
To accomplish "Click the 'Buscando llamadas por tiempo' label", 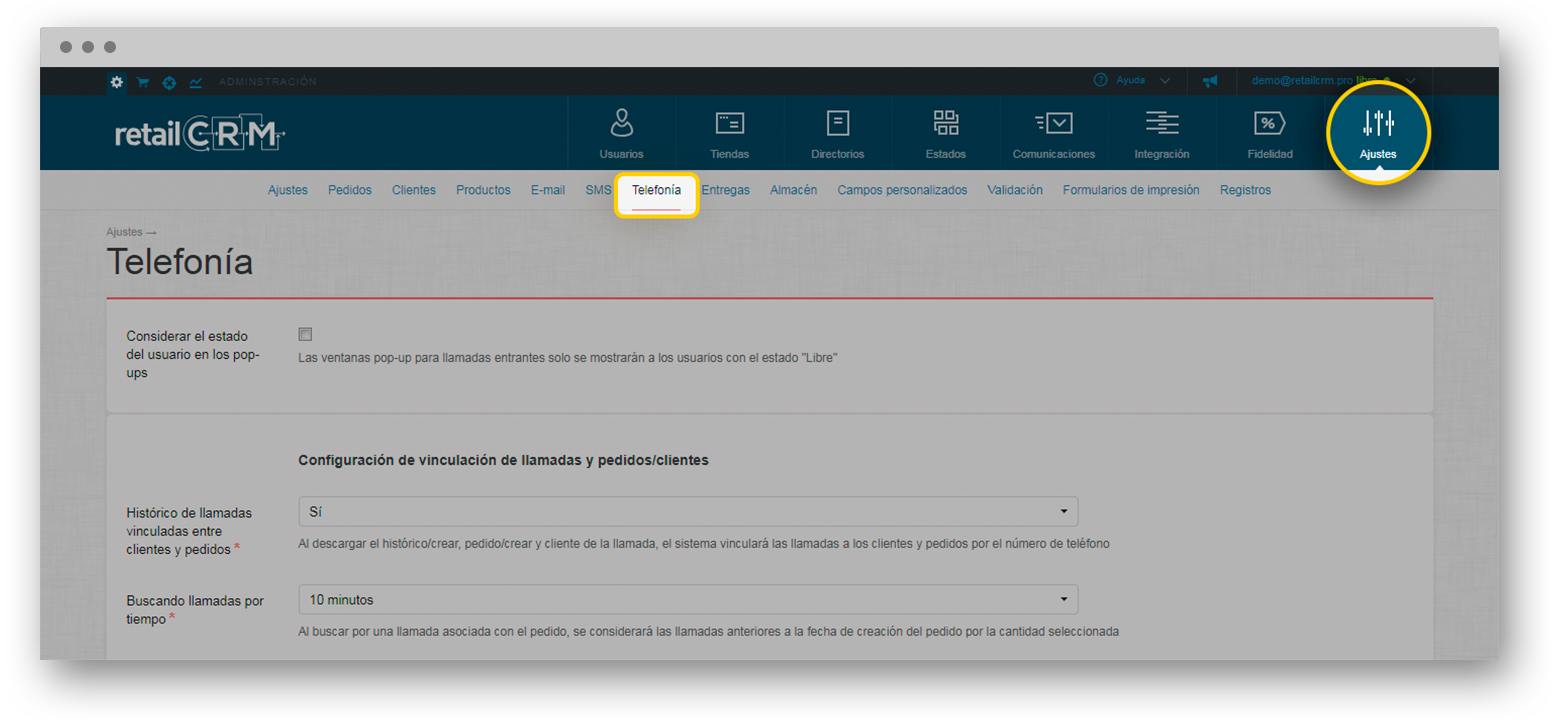I will [x=195, y=610].
